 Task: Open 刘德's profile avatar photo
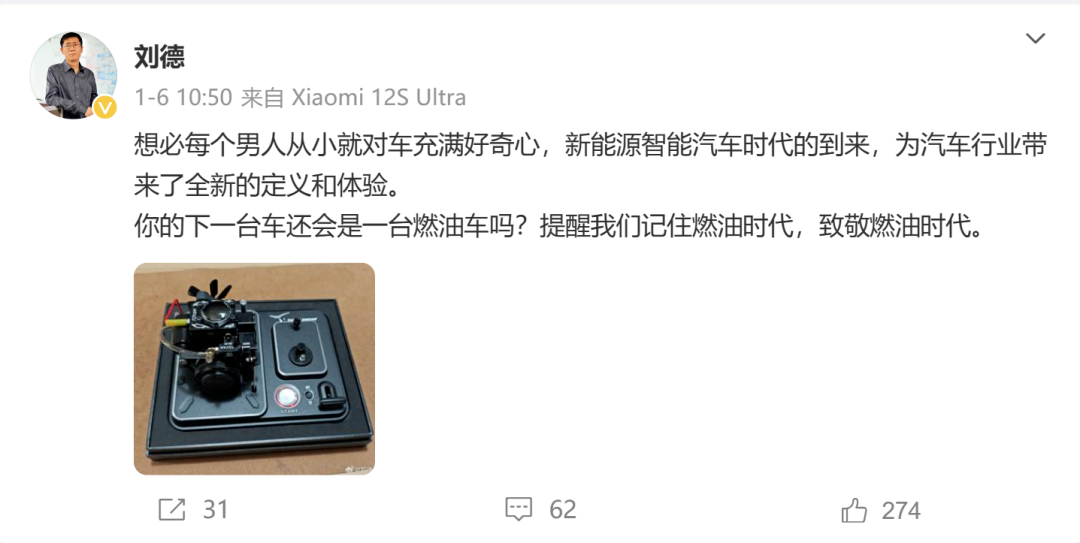(x=73, y=74)
